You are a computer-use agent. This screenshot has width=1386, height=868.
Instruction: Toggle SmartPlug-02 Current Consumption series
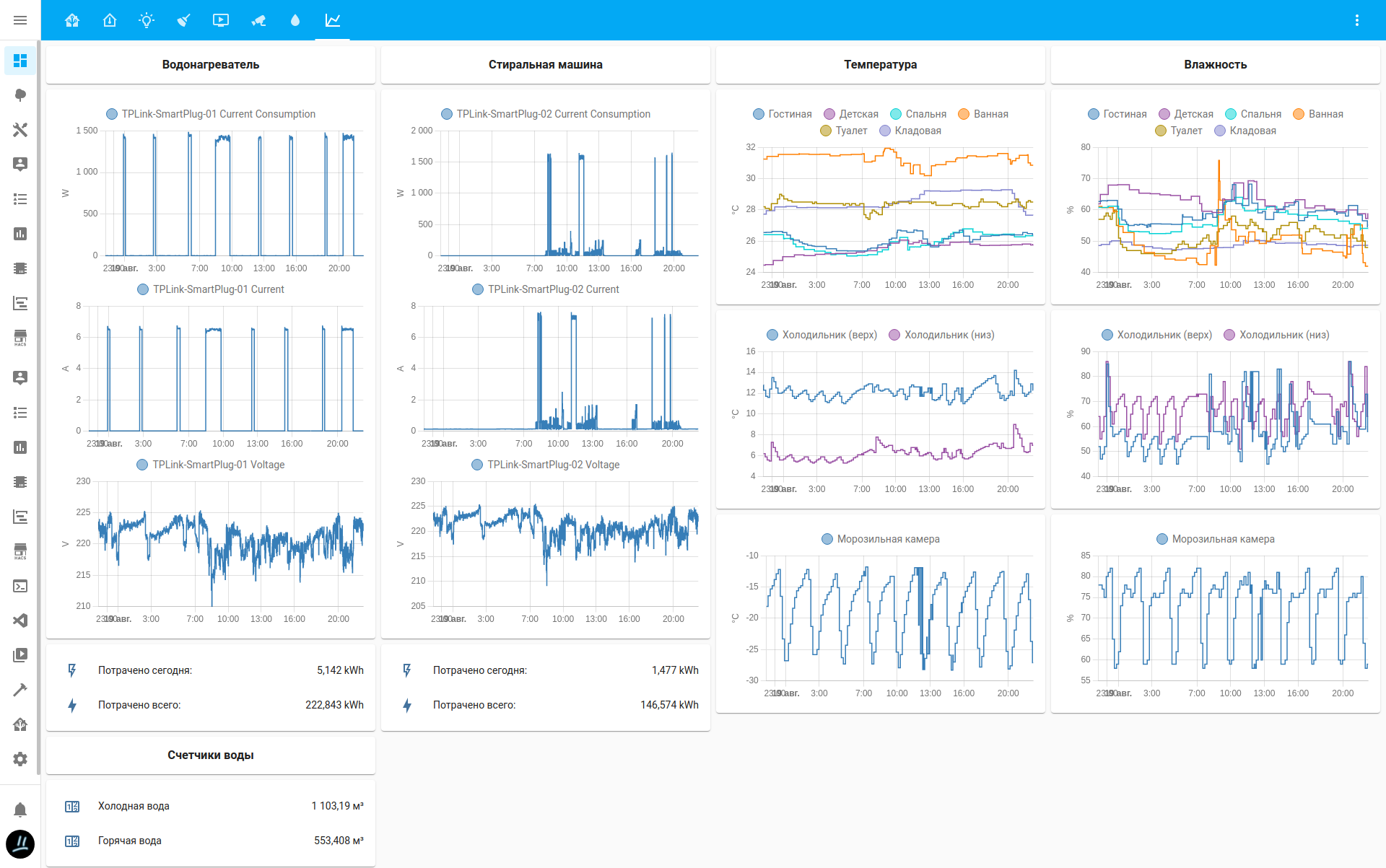point(546,114)
